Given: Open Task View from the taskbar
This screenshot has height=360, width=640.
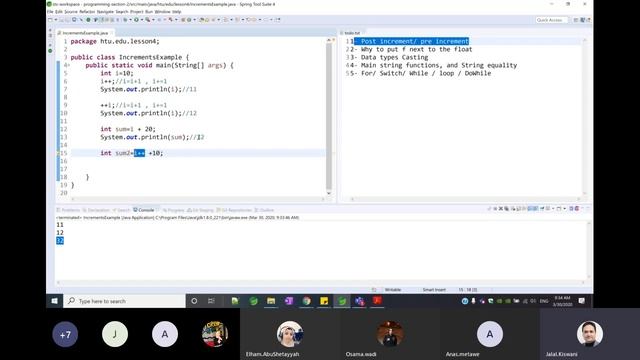Looking at the screenshot, I should point(211,301).
